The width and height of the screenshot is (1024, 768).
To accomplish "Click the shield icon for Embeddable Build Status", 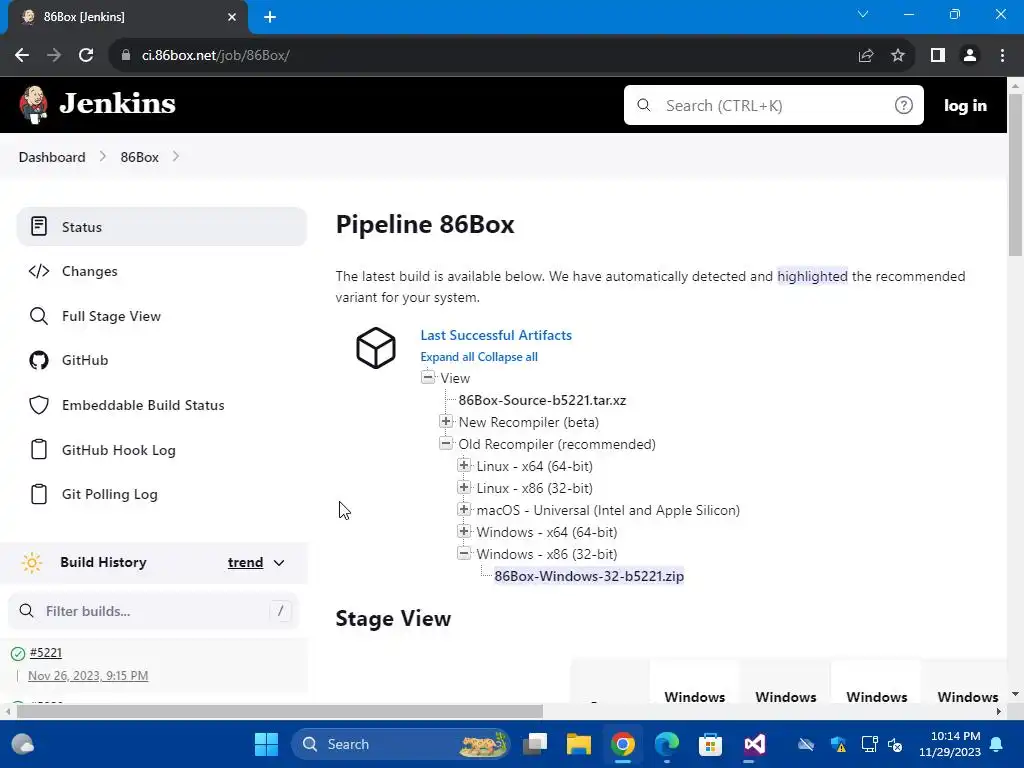I will click(x=39, y=405).
